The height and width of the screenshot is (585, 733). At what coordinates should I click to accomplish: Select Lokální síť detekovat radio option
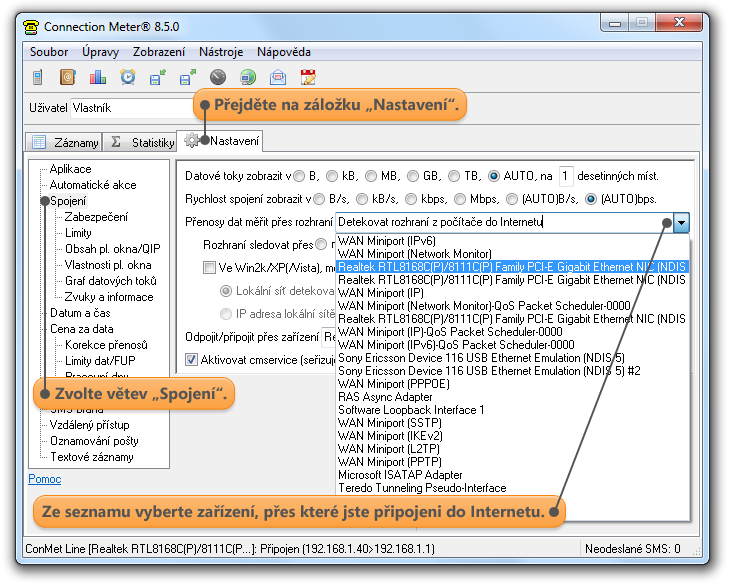pos(226,291)
